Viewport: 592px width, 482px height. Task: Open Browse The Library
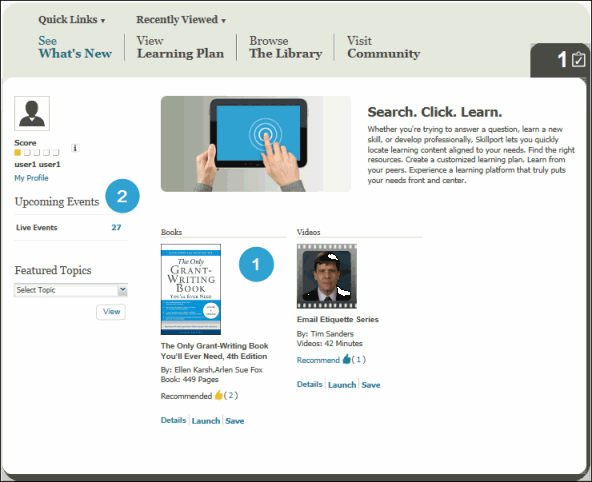(285, 47)
